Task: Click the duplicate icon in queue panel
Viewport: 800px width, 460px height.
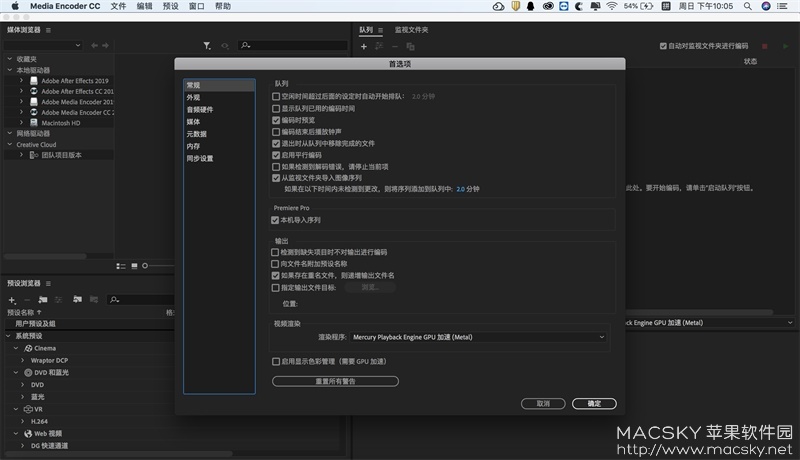Action: tap(410, 46)
